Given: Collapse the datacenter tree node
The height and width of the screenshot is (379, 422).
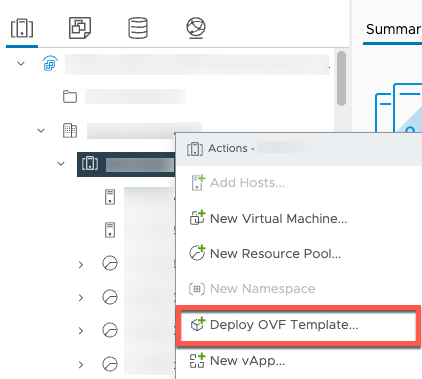Looking at the screenshot, I should (x=41, y=130).
